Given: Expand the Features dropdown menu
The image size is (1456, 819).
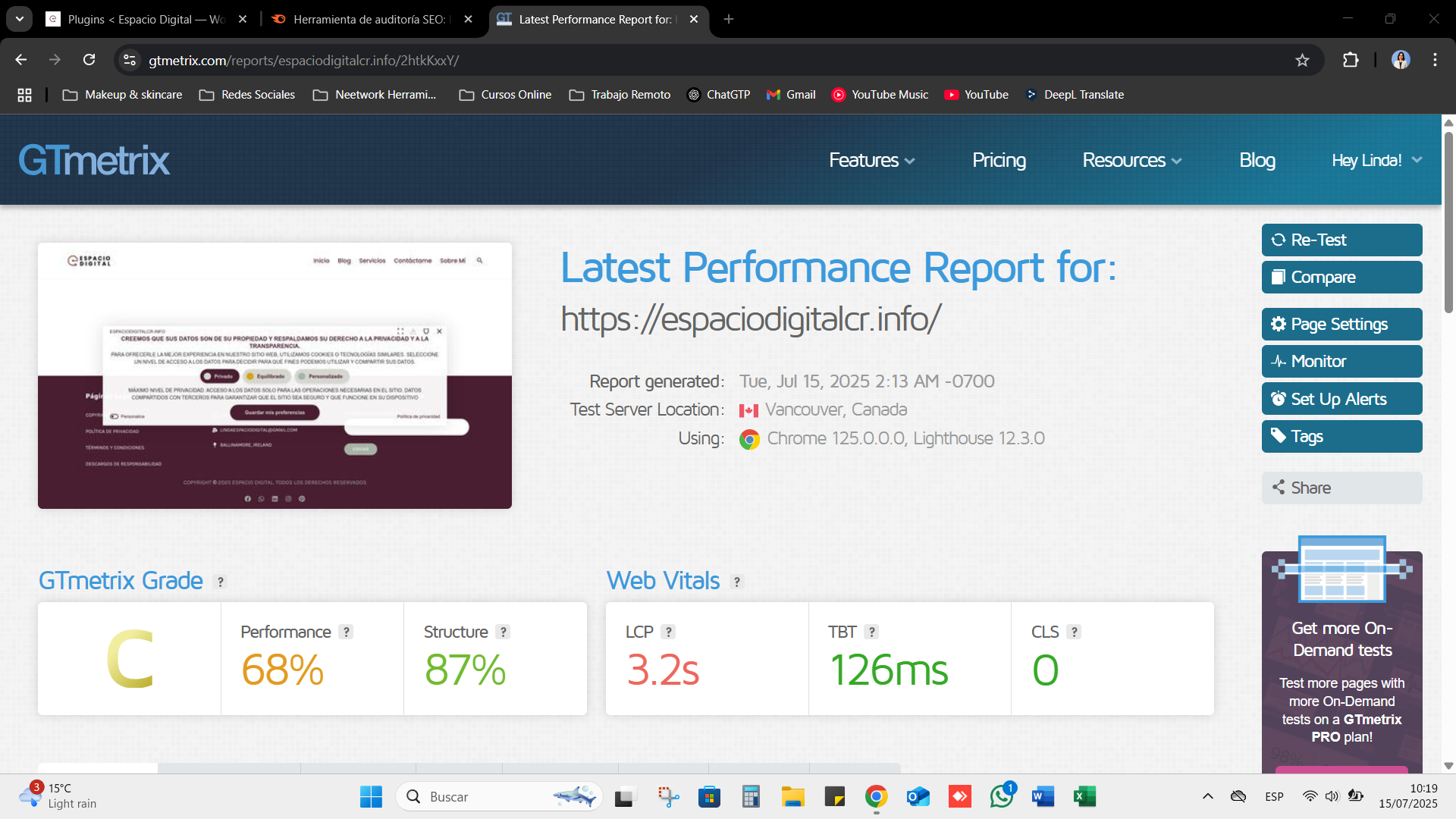Looking at the screenshot, I should tap(871, 160).
